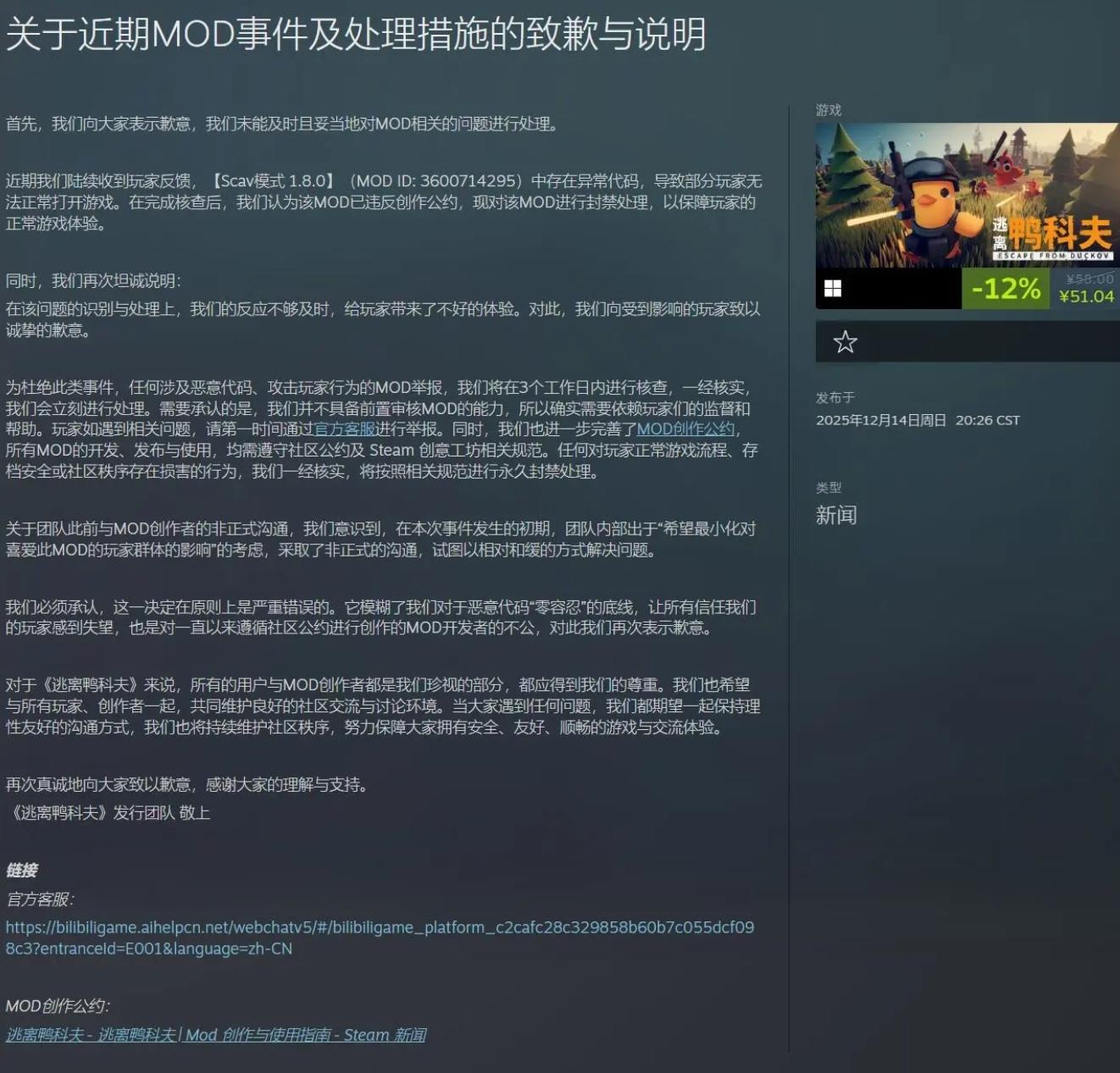Image resolution: width=1120 pixels, height=1073 pixels.
Task: Click the signature 《逃离鸭科夫》发行团队 敬上
Action: click(x=108, y=813)
